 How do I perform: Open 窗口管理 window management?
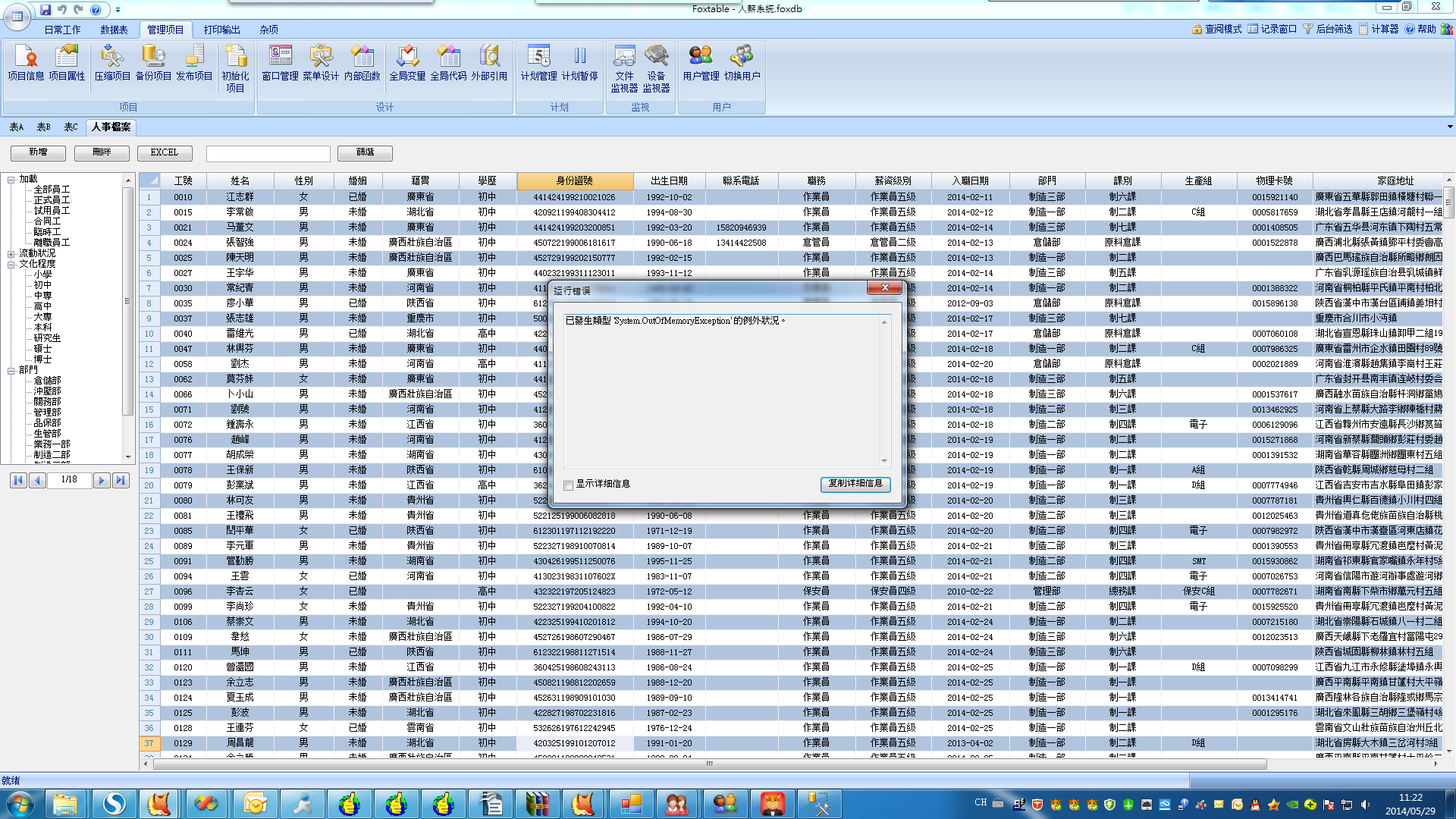coord(280,62)
